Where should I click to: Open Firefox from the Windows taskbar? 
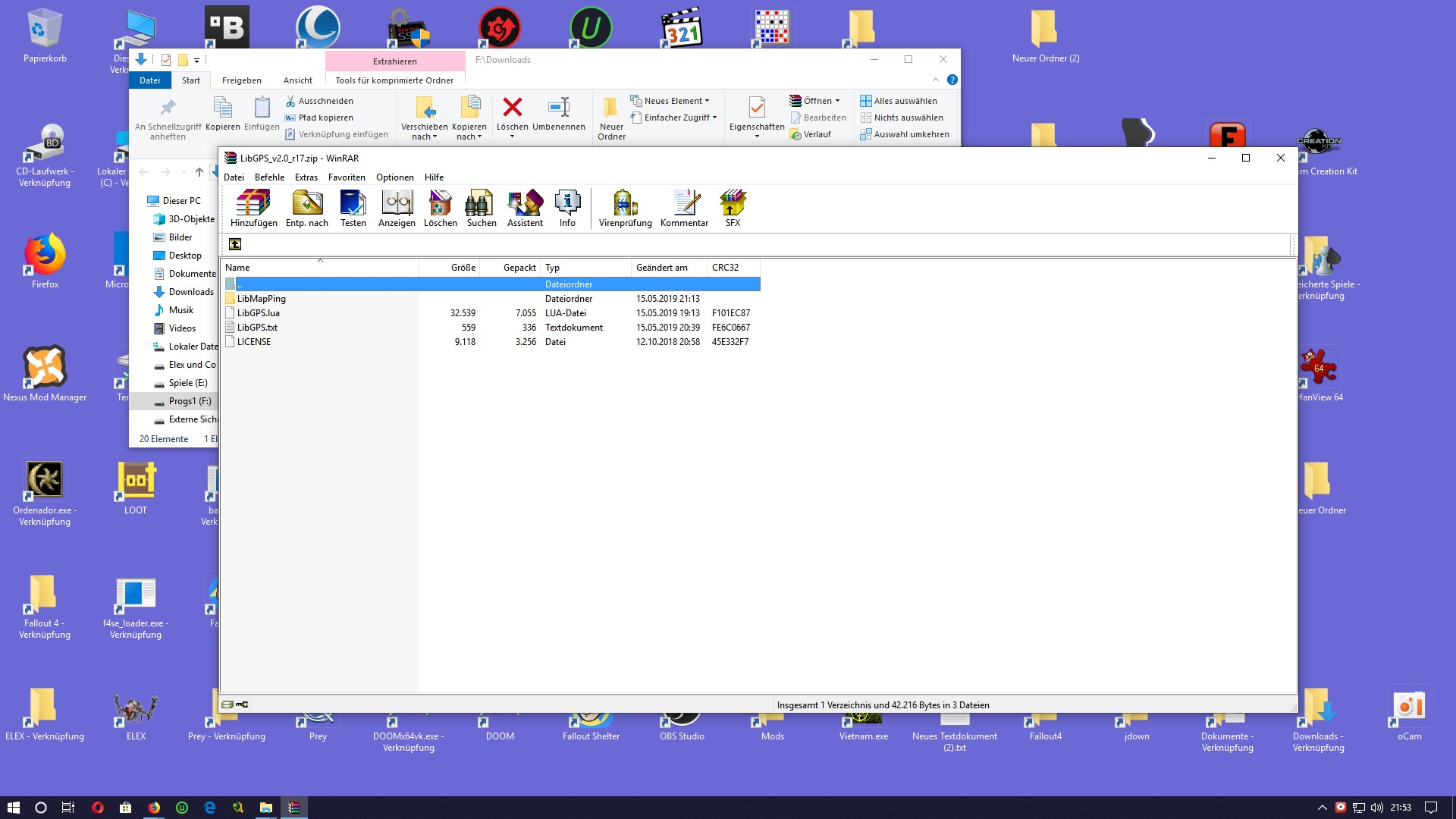[154, 808]
